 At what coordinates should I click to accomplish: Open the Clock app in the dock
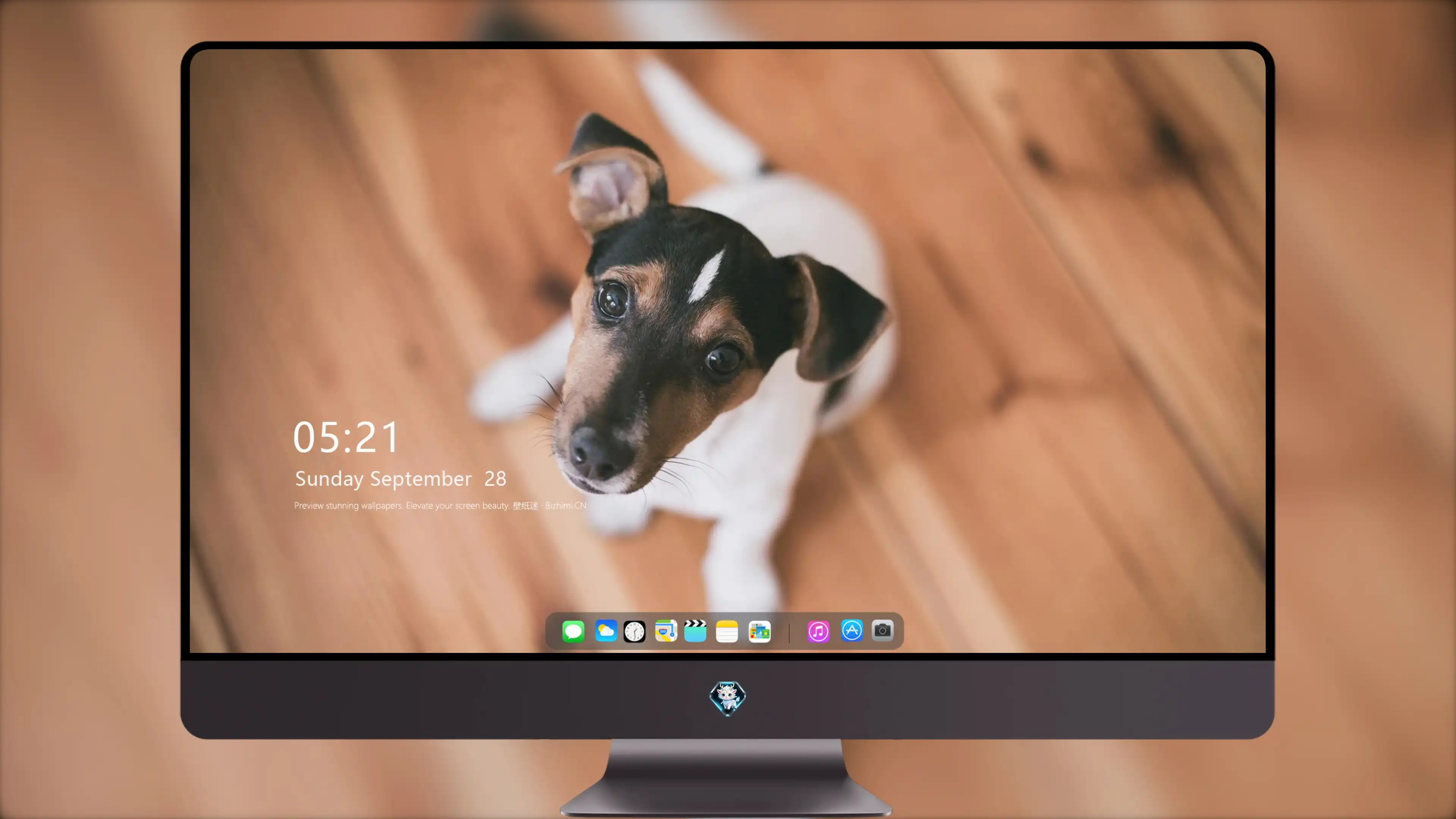click(634, 631)
